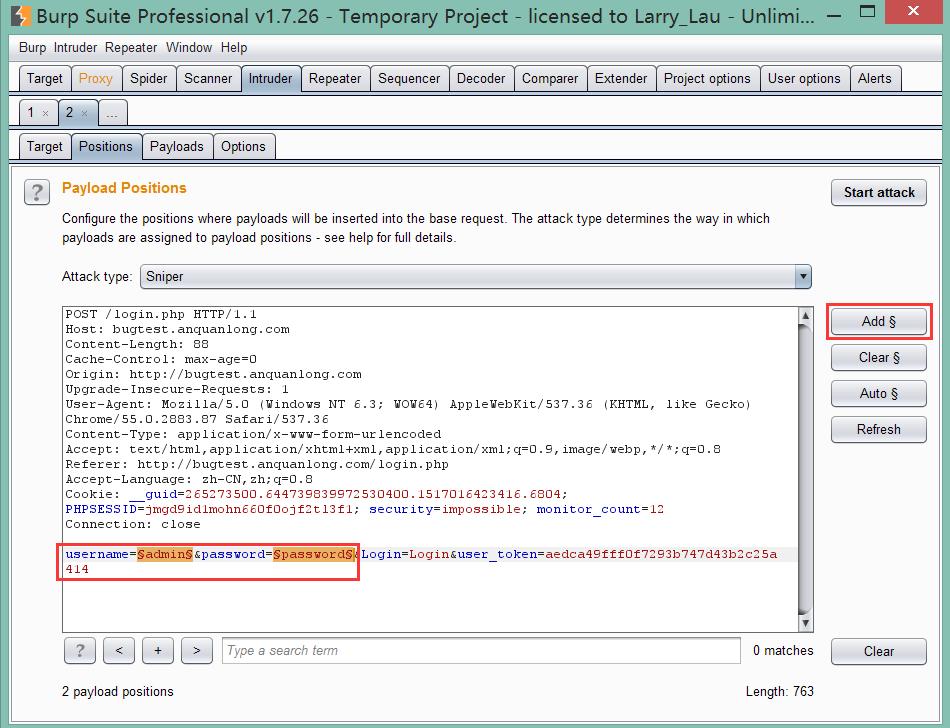Open the User options tab
Screen dimensions: 950x728
pyautogui.click(x=804, y=79)
